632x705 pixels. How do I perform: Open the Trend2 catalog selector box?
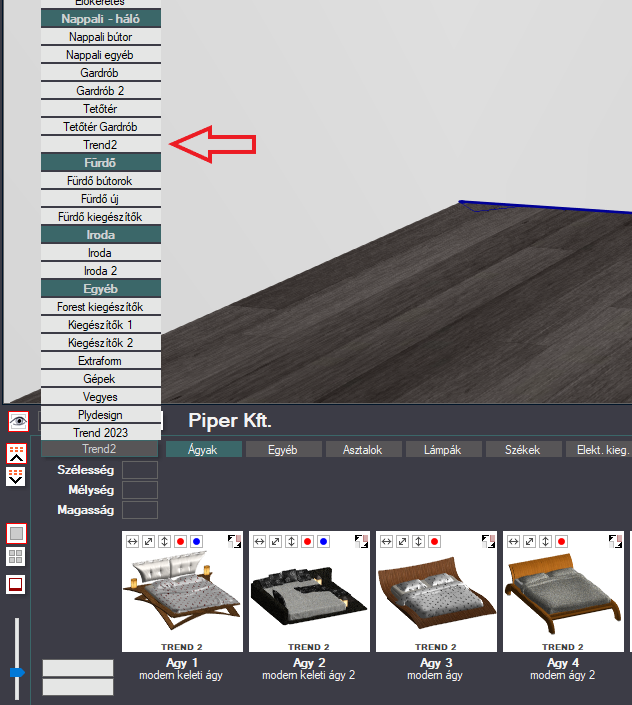coord(99,449)
